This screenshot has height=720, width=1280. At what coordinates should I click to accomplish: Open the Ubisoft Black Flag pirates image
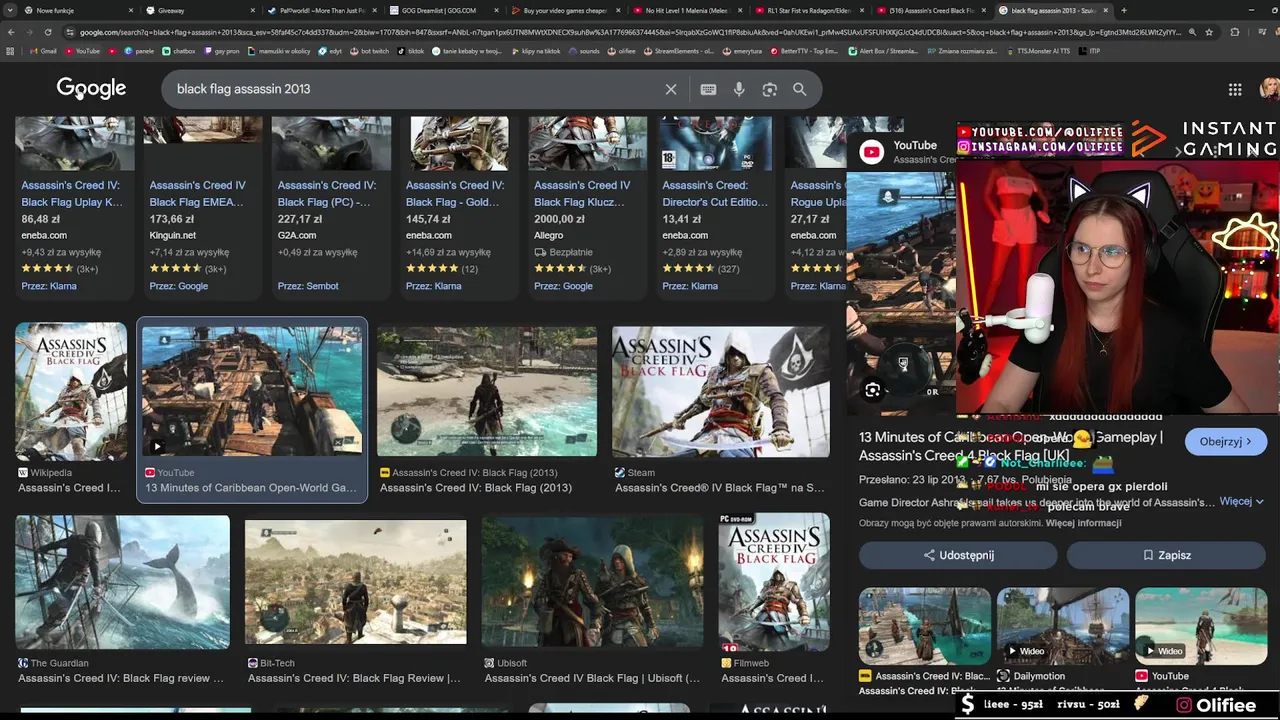592,582
